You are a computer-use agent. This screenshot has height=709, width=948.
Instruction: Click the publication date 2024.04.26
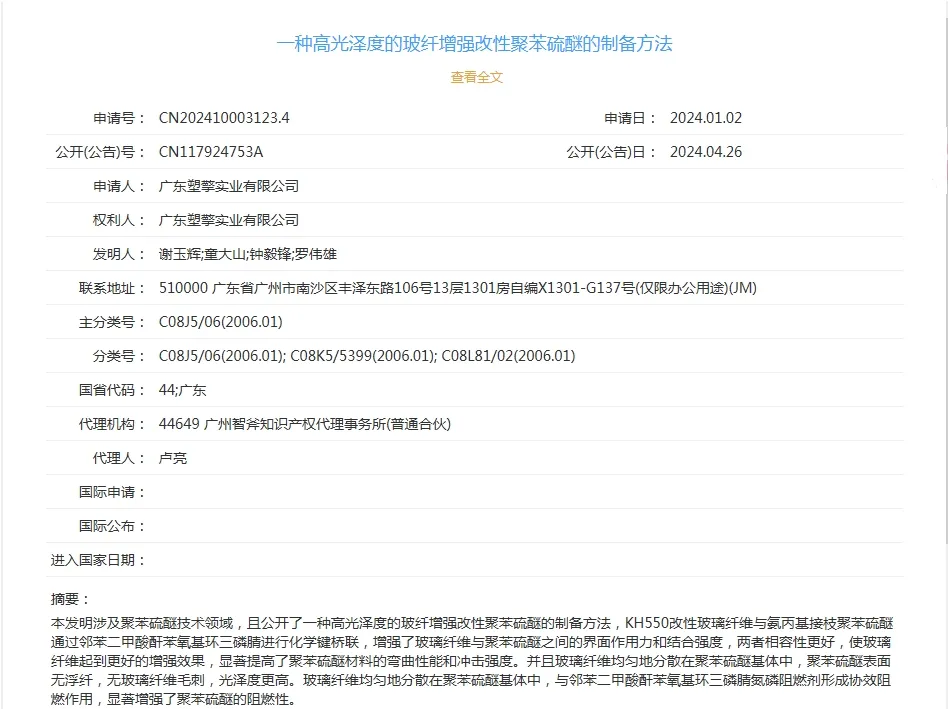705,152
